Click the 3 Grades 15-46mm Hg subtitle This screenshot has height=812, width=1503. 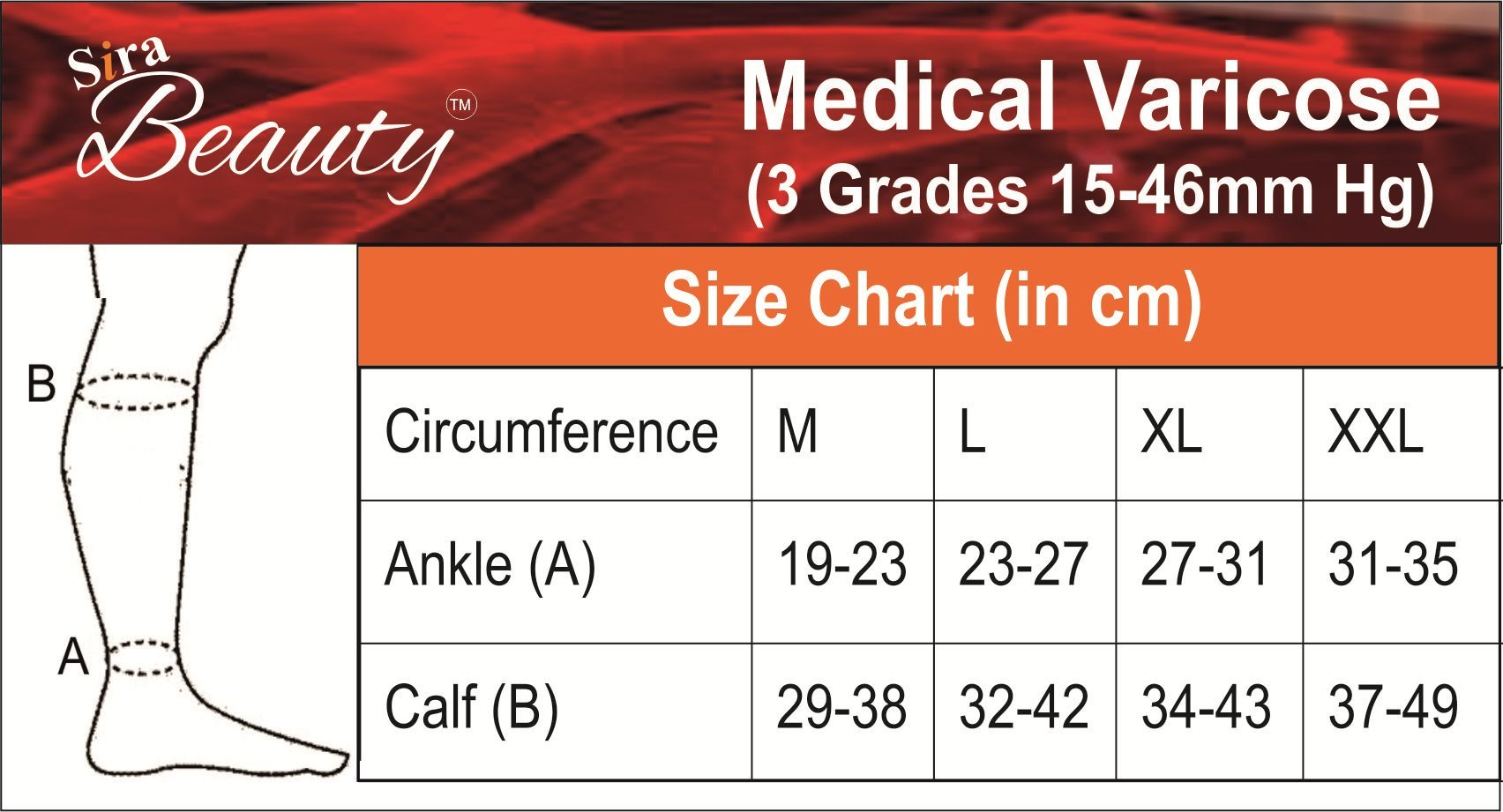1091,191
